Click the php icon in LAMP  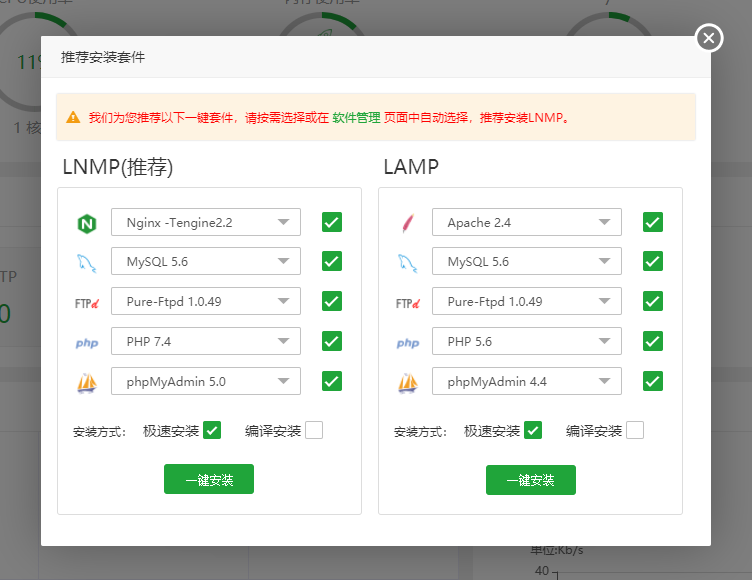pos(408,343)
